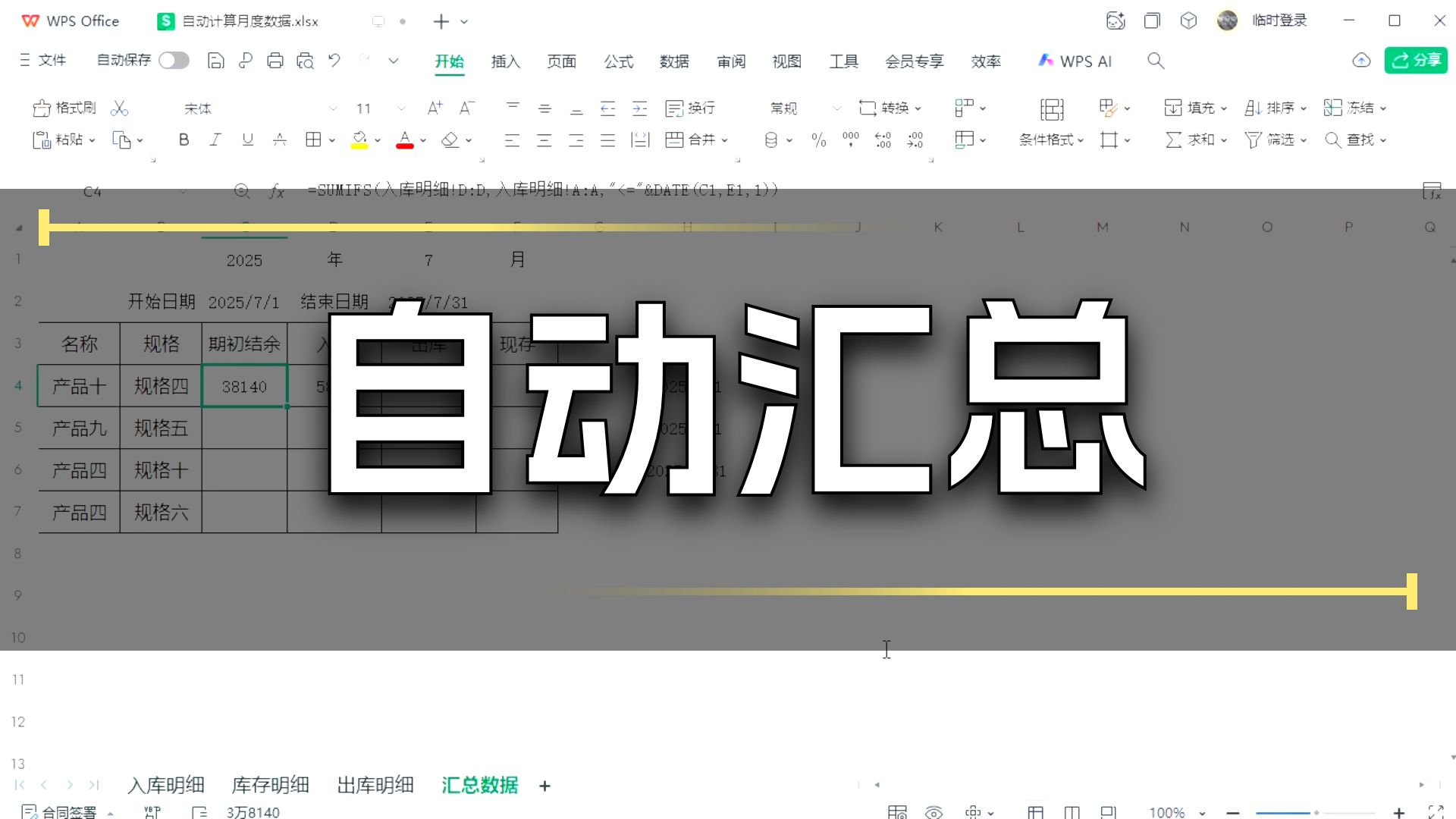The width and height of the screenshot is (1456, 819).
Task: Add a new sheet with plus
Action: coord(544,786)
